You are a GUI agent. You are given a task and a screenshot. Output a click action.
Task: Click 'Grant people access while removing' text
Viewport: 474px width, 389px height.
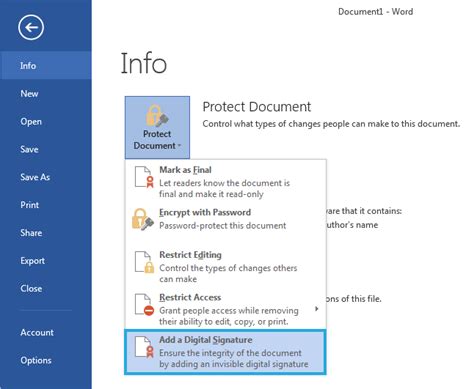(229, 311)
